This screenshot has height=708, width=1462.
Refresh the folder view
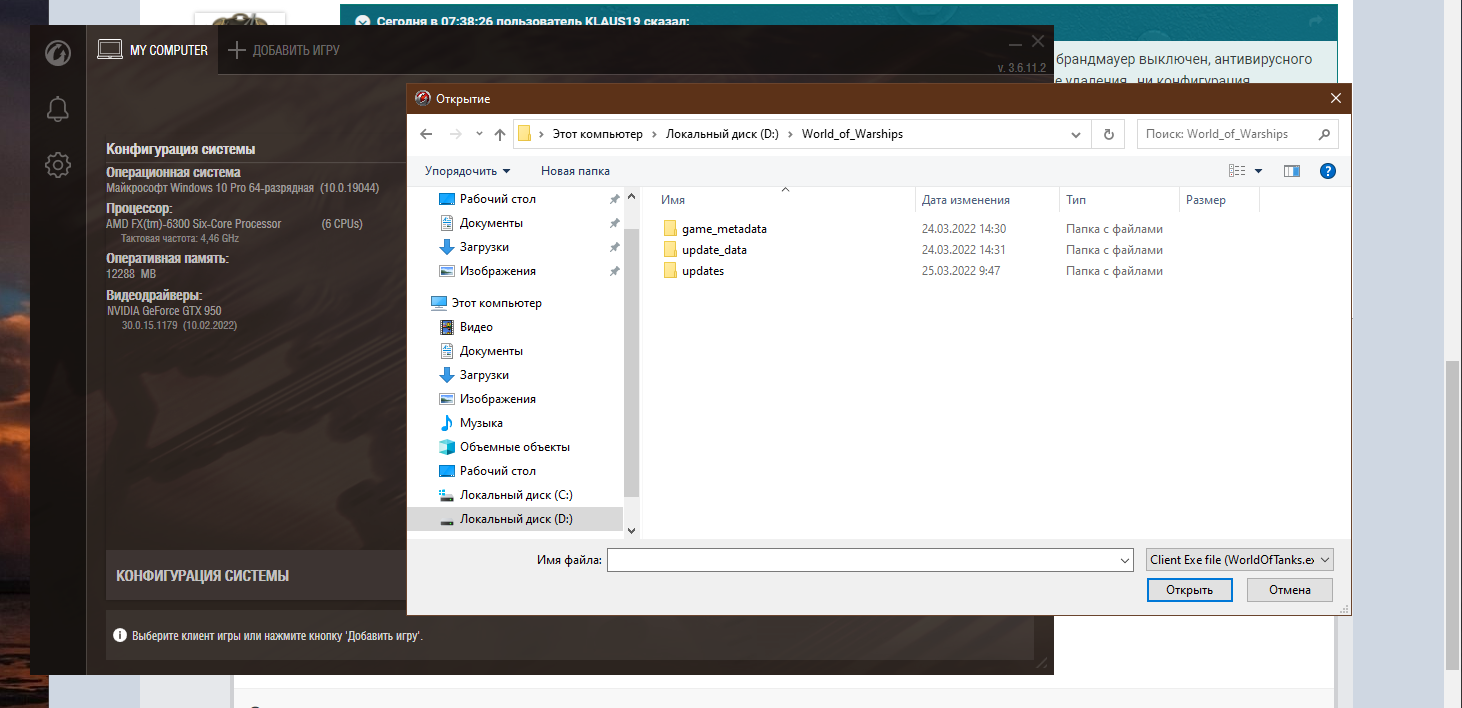click(1108, 134)
